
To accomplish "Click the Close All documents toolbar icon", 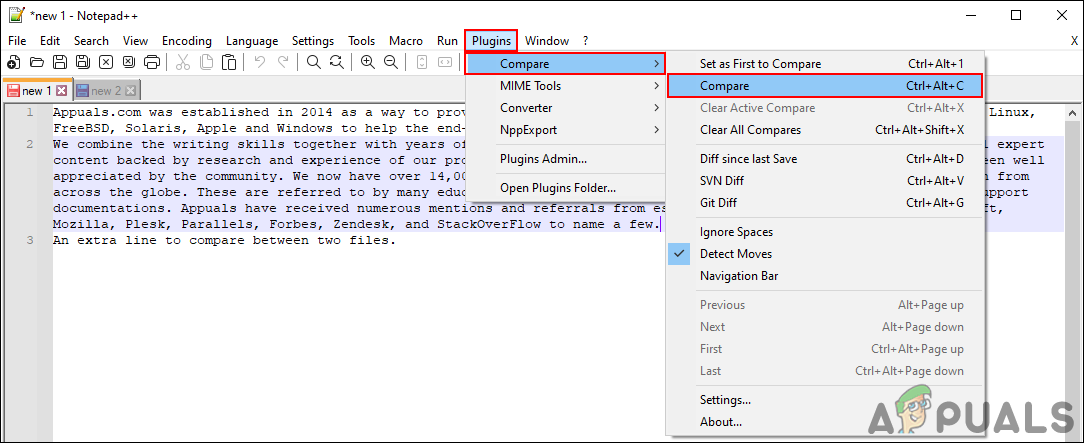I will point(129,63).
